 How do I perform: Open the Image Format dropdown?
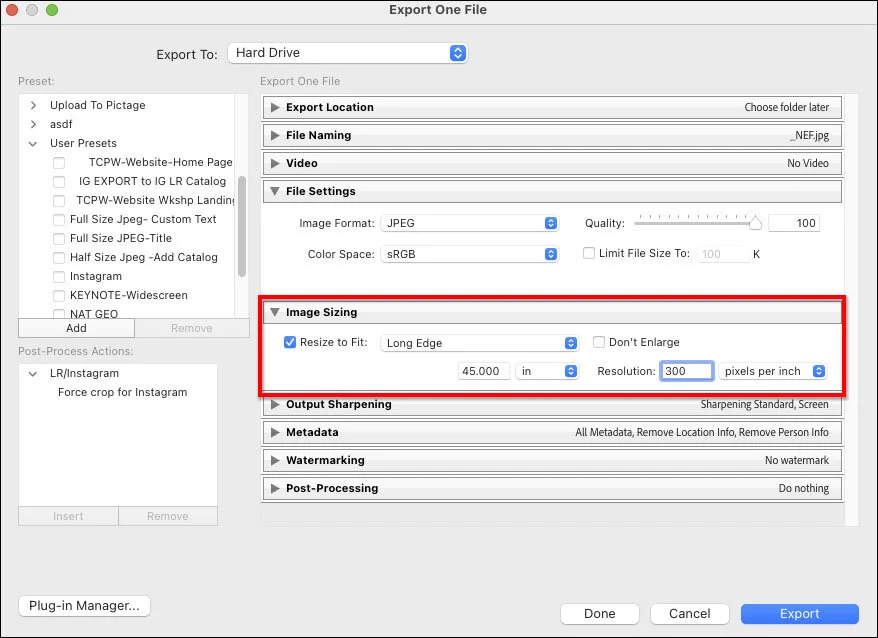click(470, 223)
